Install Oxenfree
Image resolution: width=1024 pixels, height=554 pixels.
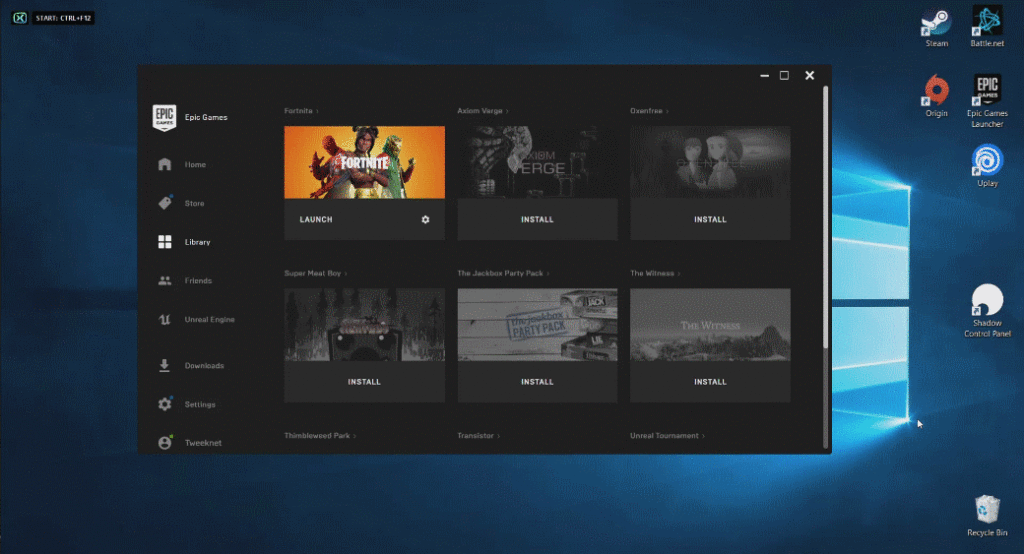pyautogui.click(x=710, y=220)
